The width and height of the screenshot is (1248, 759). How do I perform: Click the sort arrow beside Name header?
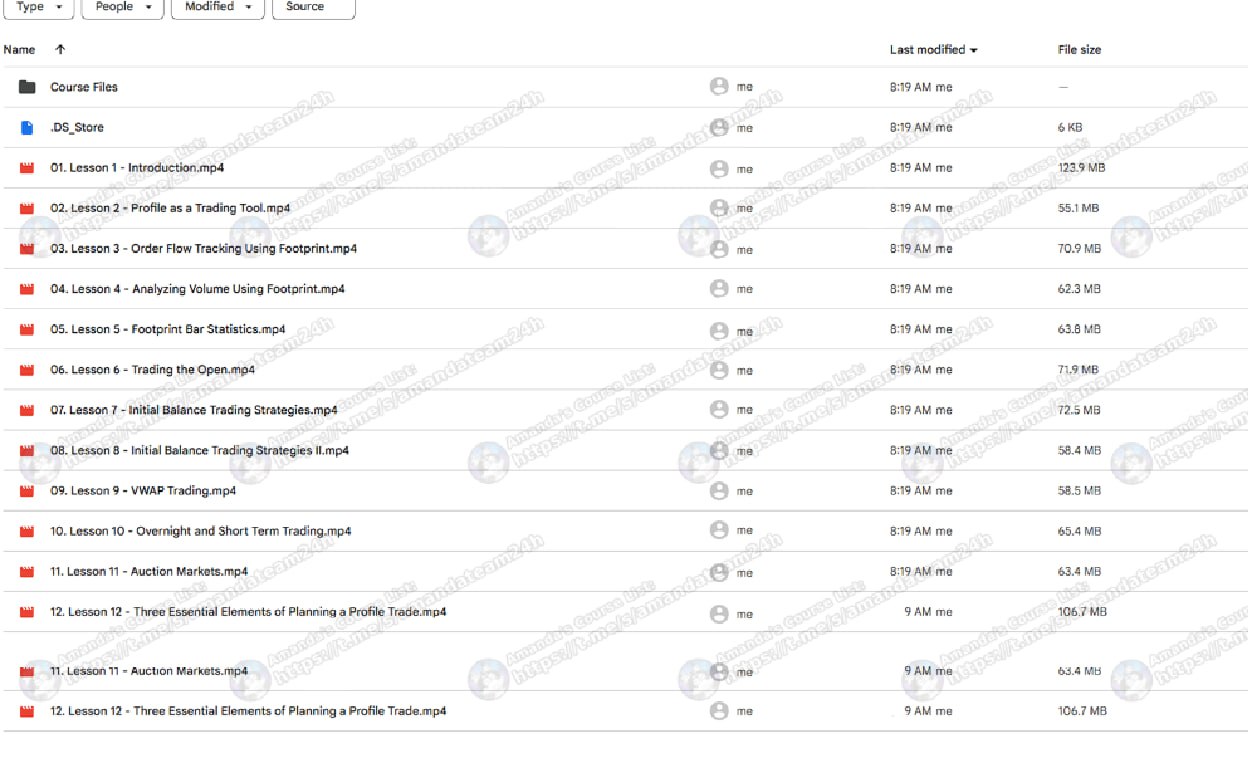[x=60, y=49]
